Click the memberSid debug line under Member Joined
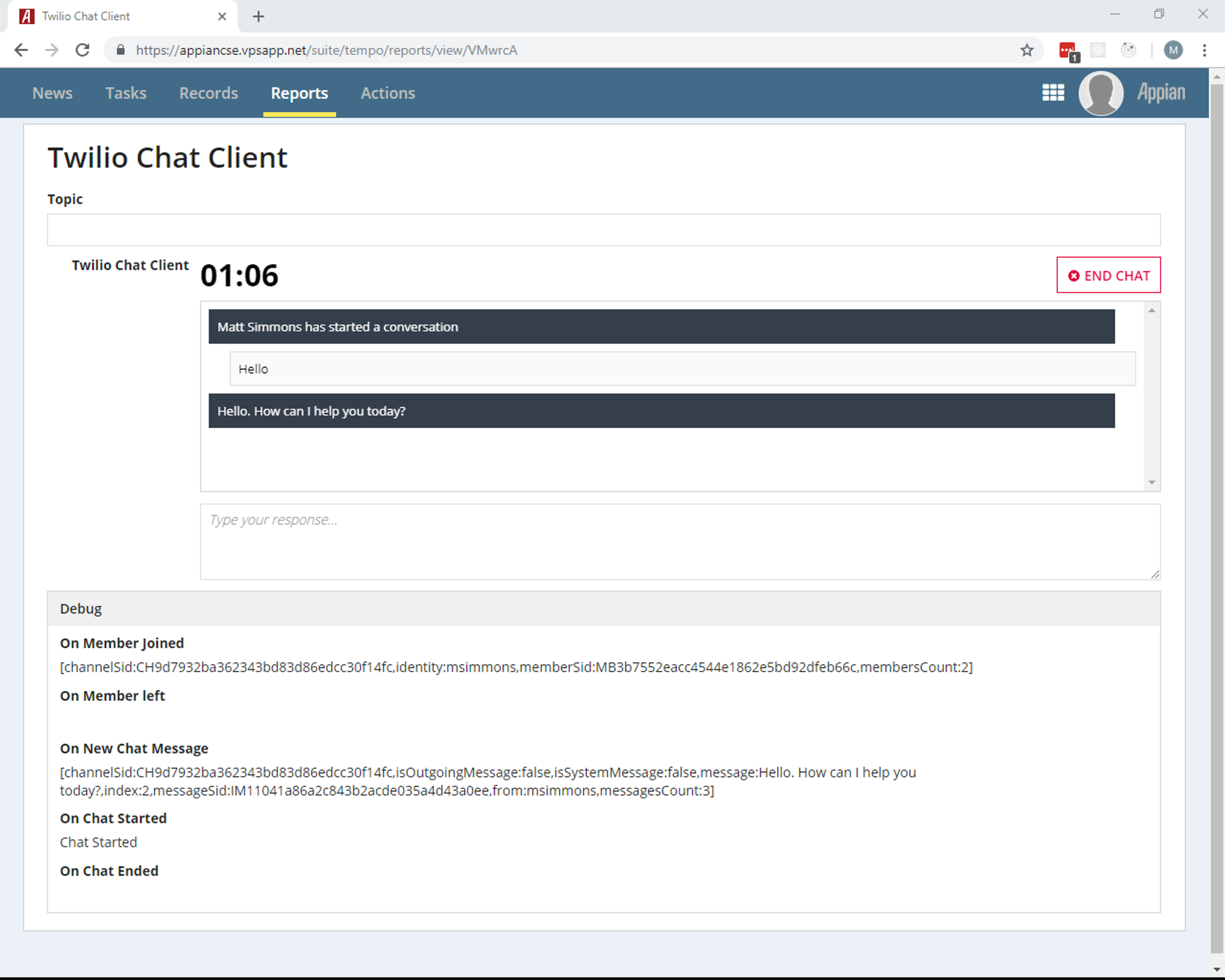The height and width of the screenshot is (980, 1225). pyautogui.click(x=516, y=667)
